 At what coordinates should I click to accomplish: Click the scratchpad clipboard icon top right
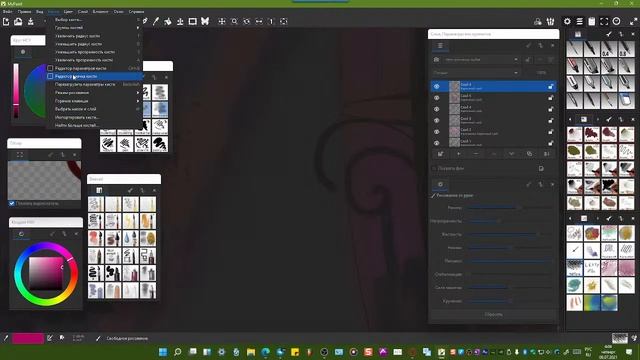click(592, 21)
